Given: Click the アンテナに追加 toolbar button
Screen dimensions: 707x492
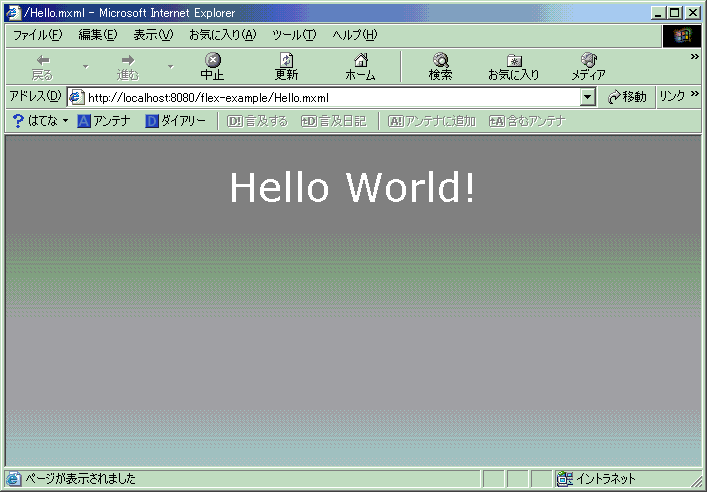Looking at the screenshot, I should pyautogui.click(x=432, y=121).
